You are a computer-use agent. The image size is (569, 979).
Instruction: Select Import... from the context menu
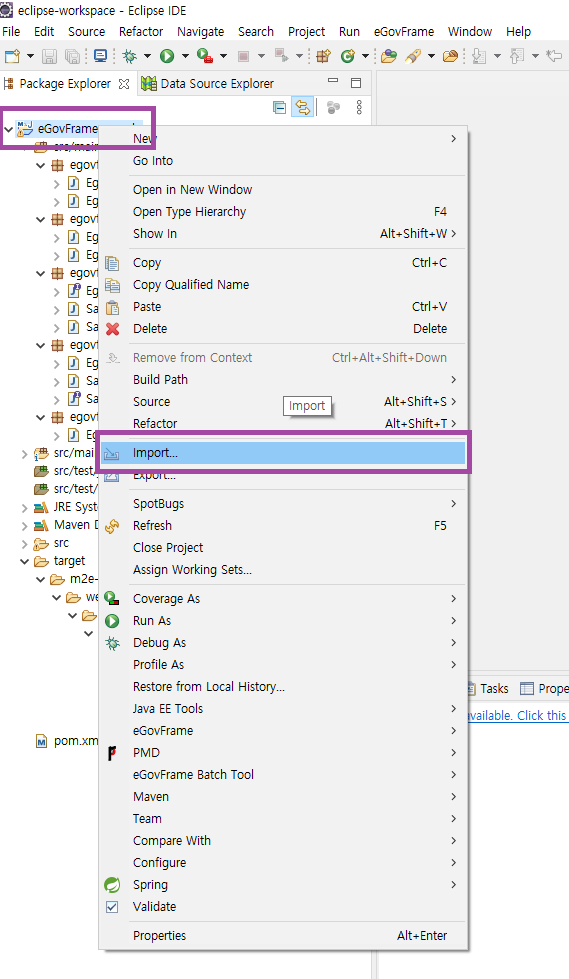click(283, 453)
